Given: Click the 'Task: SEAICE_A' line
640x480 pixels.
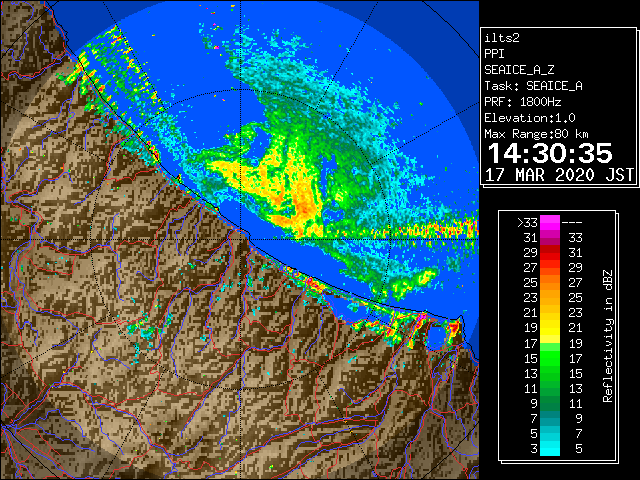Looking at the screenshot, I should point(533,86).
